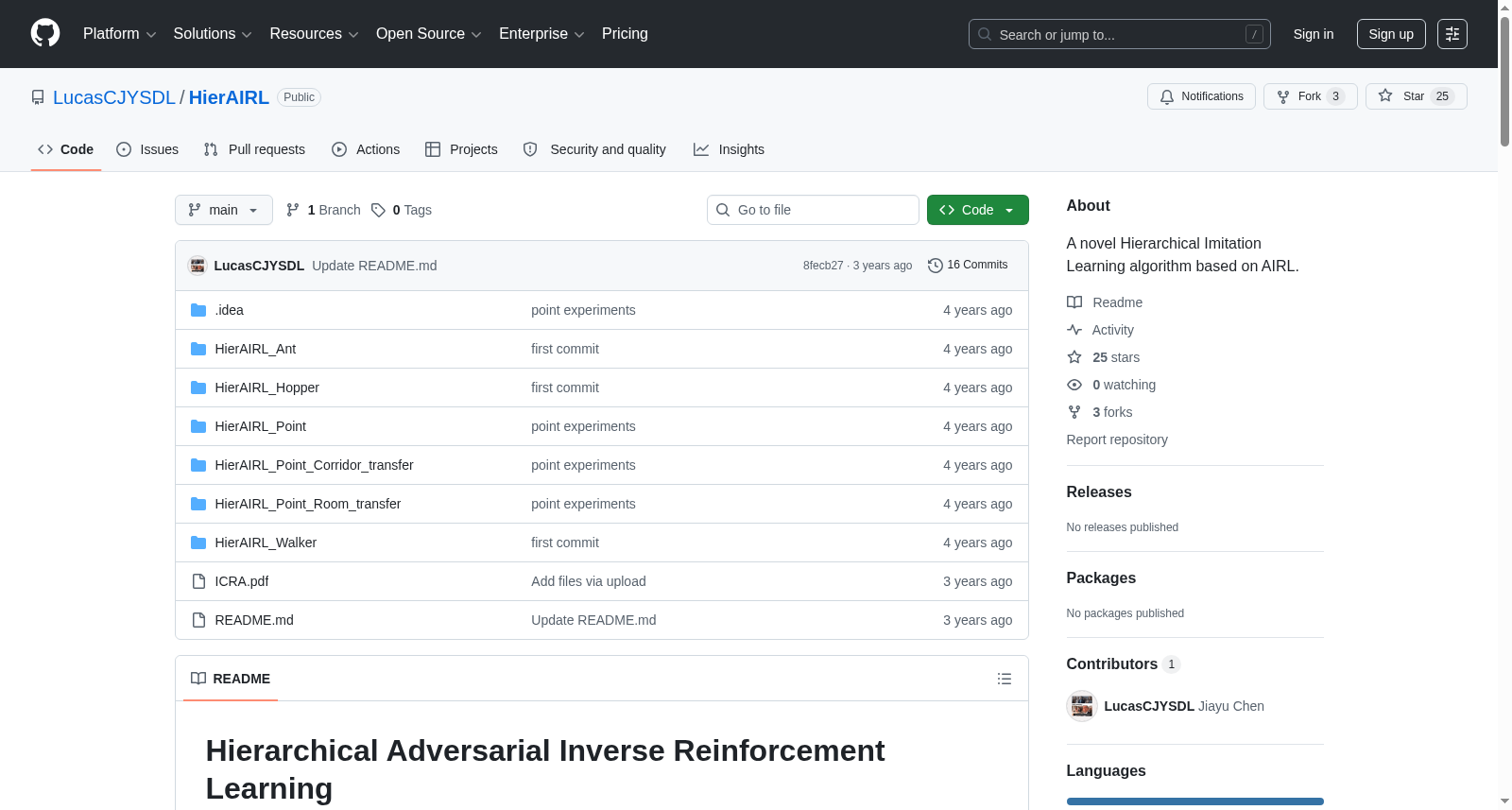The width and height of the screenshot is (1512, 810).
Task: Click the Go to file search field
Action: coord(813,210)
